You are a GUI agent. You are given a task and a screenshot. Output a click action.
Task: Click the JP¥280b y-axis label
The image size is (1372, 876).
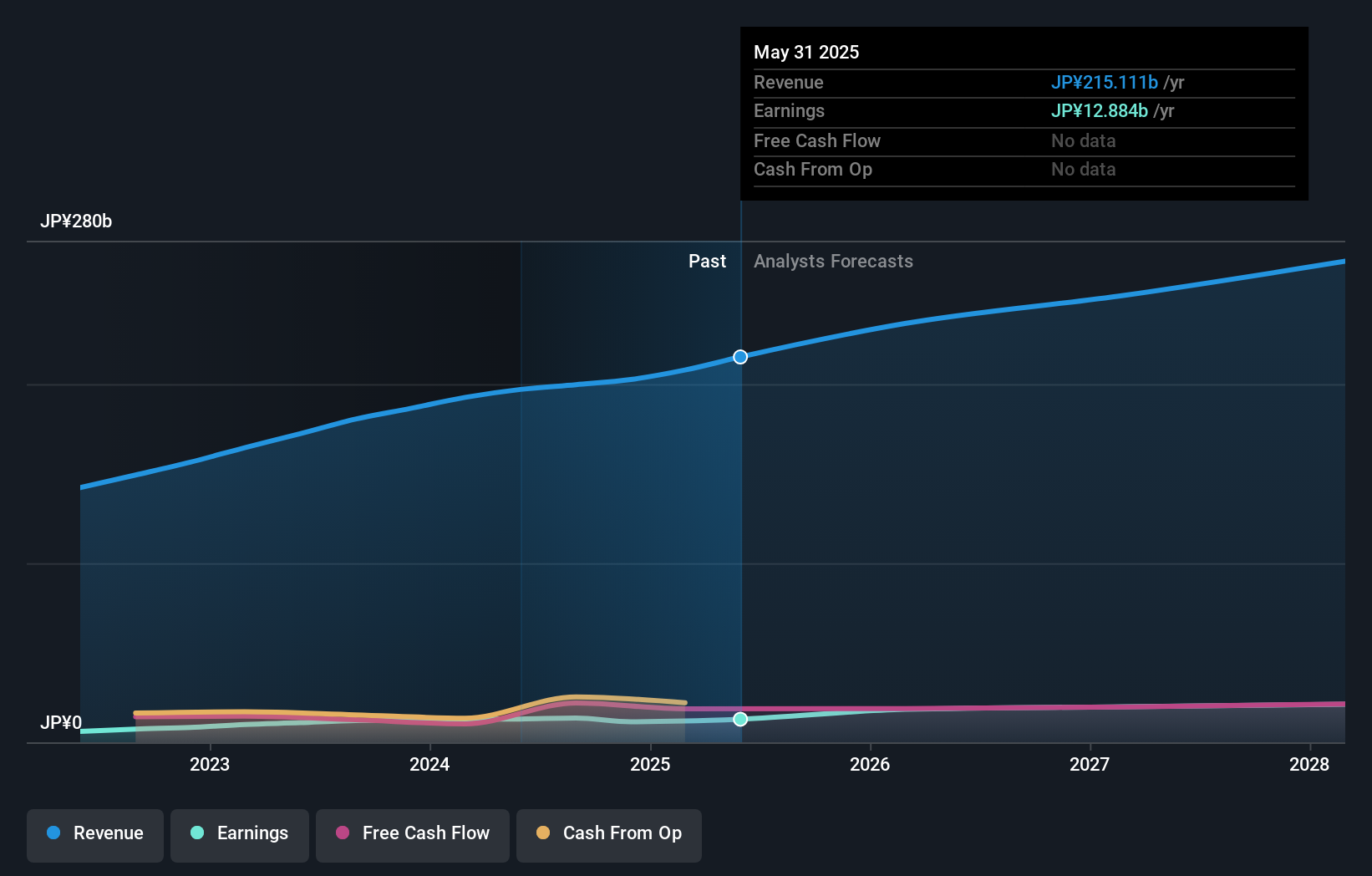tap(76, 222)
